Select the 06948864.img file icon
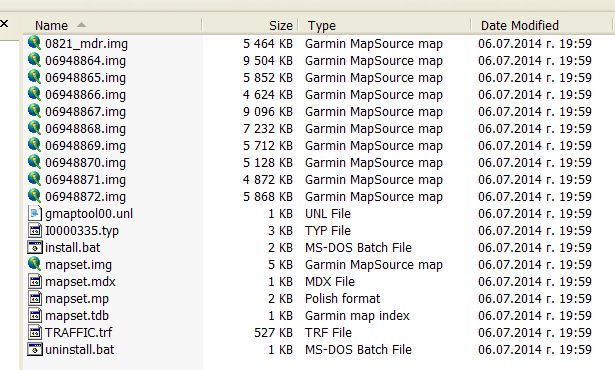 [35, 60]
